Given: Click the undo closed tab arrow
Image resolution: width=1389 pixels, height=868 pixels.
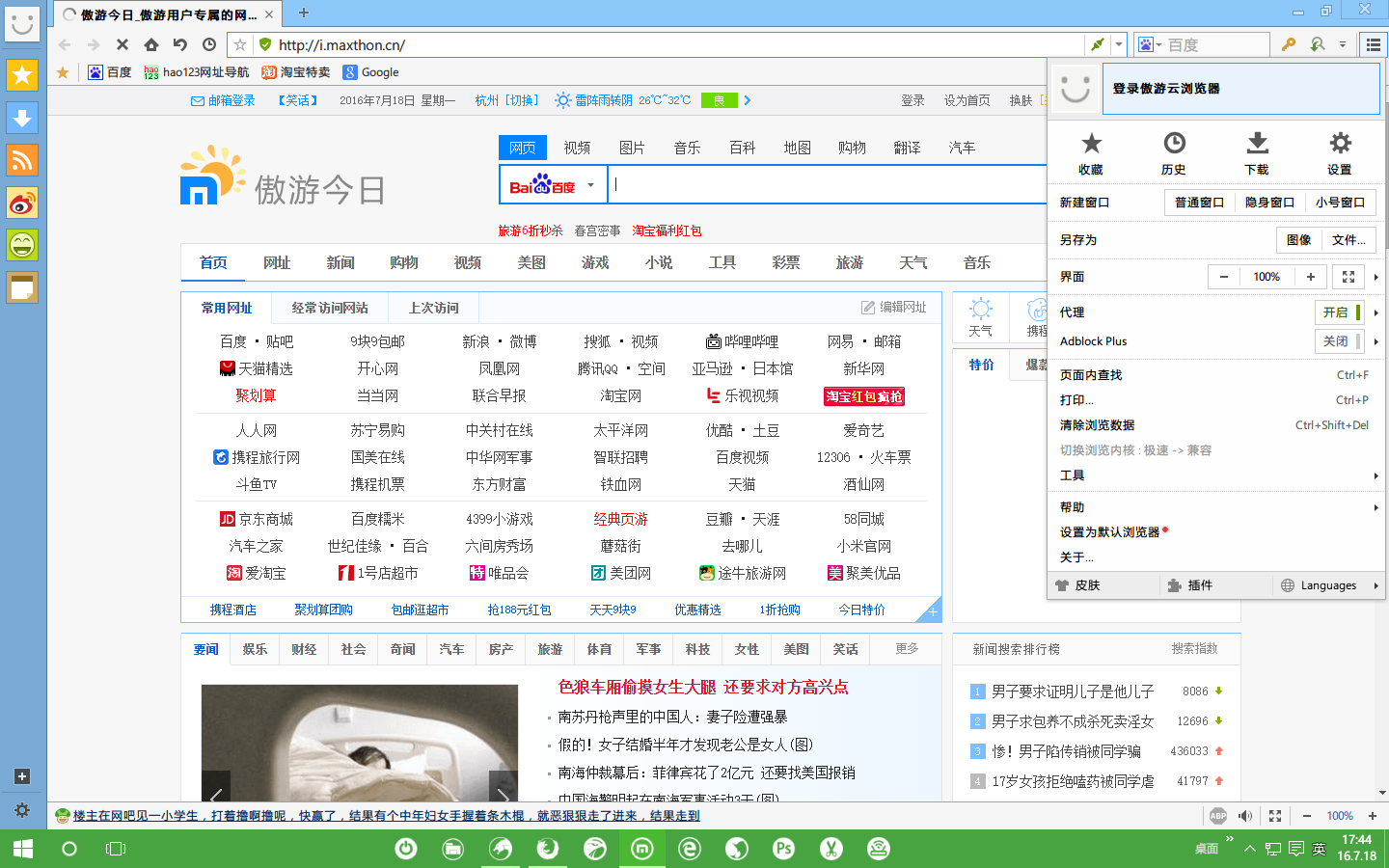Looking at the screenshot, I should coord(180,44).
